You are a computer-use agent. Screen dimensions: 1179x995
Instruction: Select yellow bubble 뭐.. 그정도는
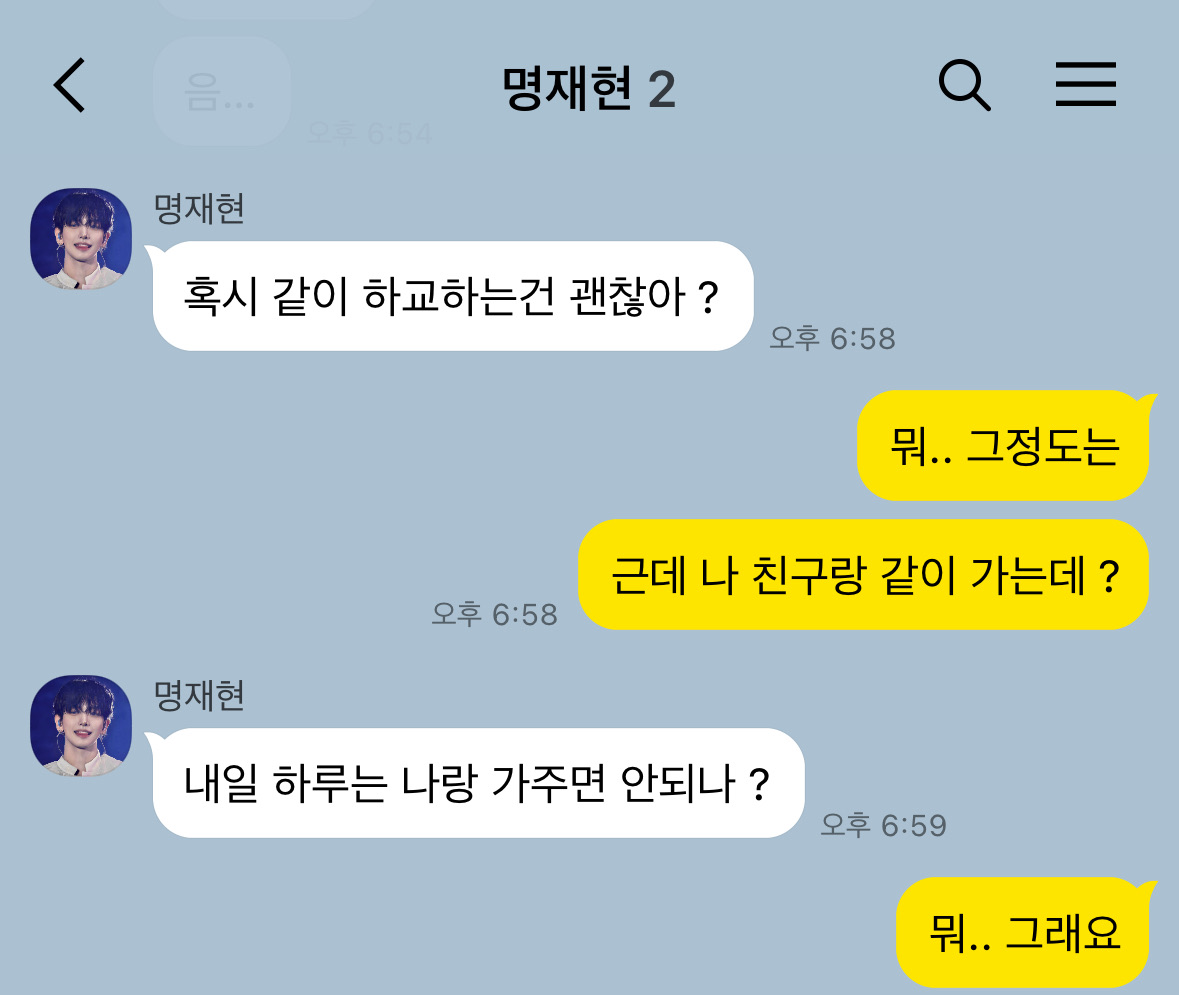click(1004, 445)
